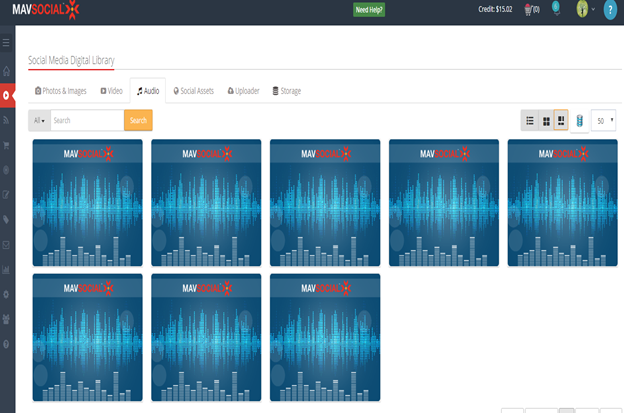Switch to grid view layout
624x413 pixels.
point(546,121)
